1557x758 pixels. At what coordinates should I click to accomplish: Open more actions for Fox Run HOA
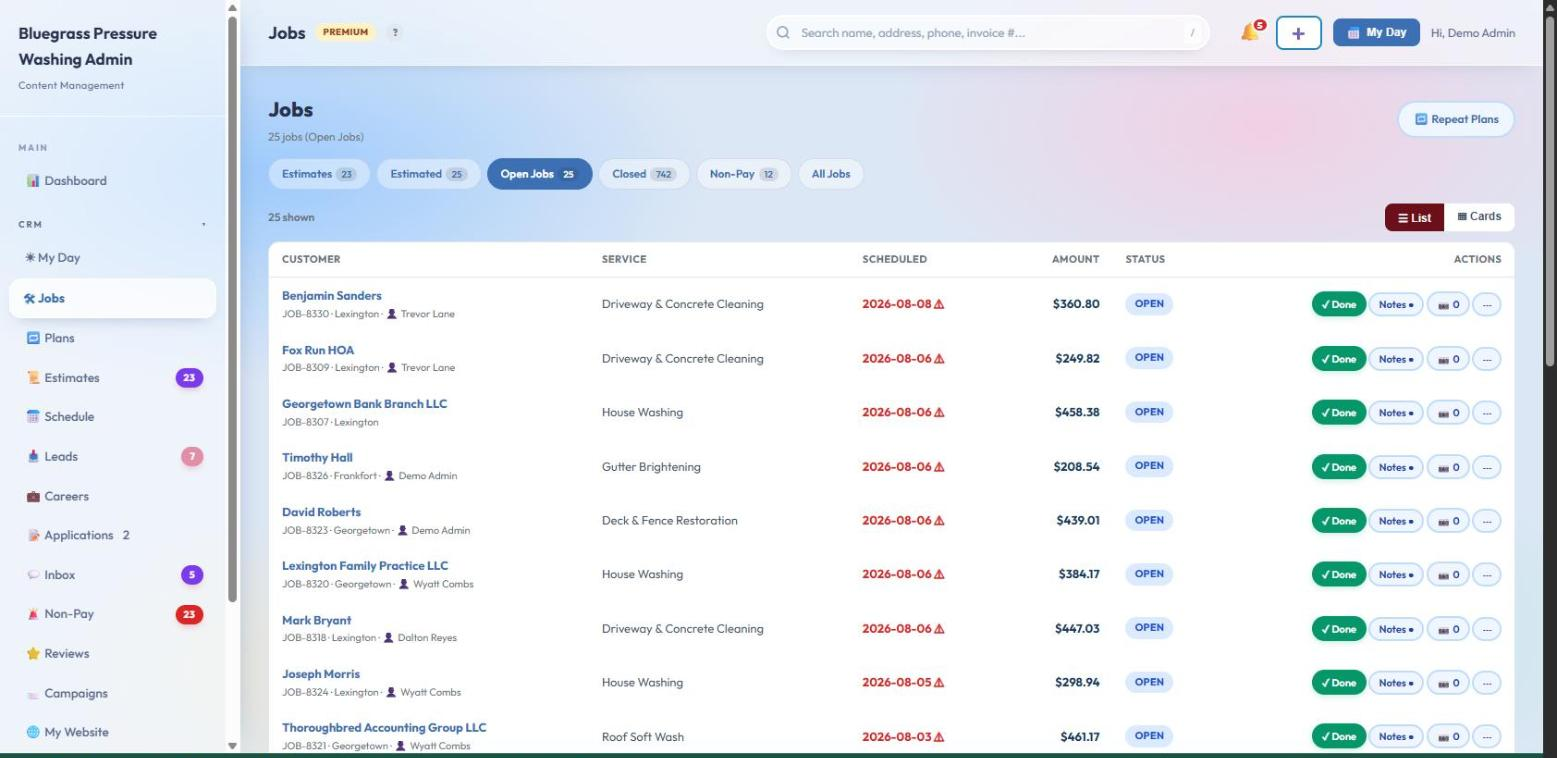tap(1486, 358)
